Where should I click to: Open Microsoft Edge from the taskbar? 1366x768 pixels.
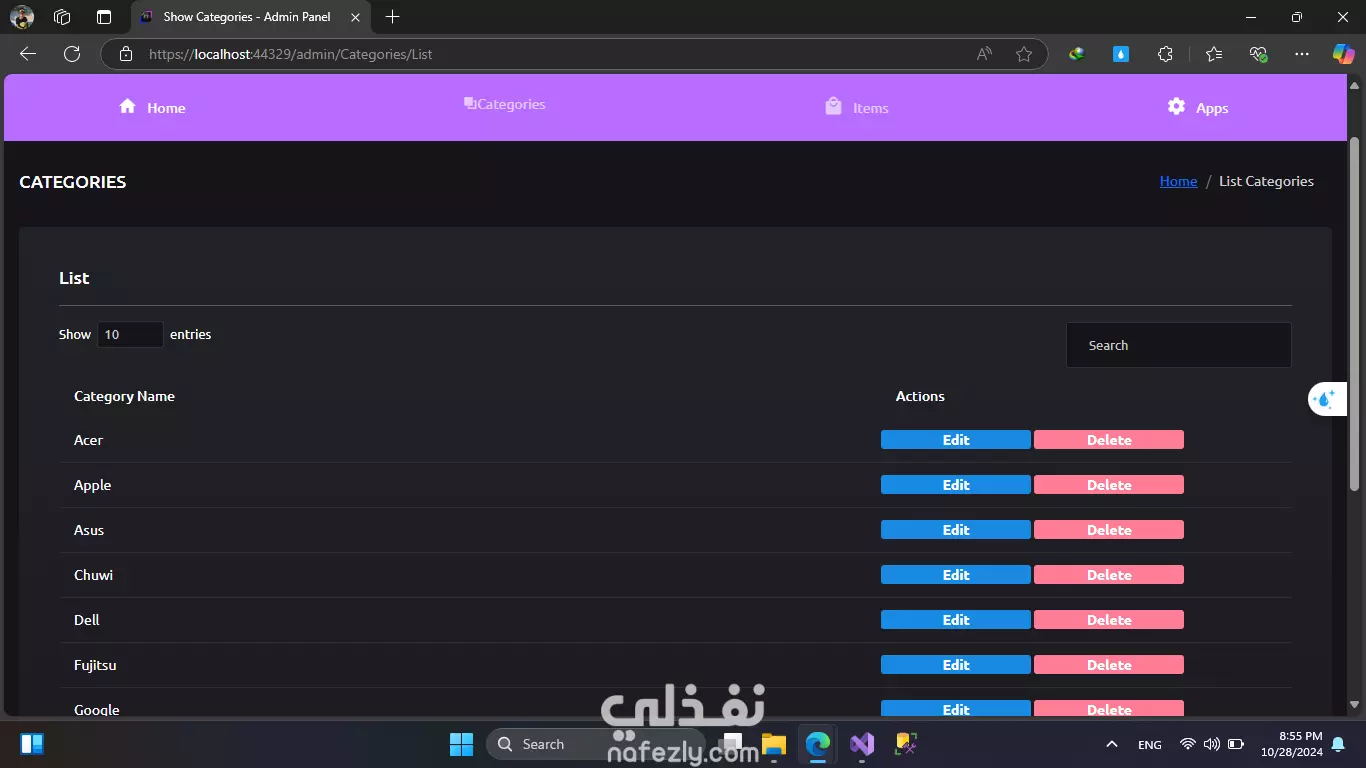pyautogui.click(x=818, y=744)
